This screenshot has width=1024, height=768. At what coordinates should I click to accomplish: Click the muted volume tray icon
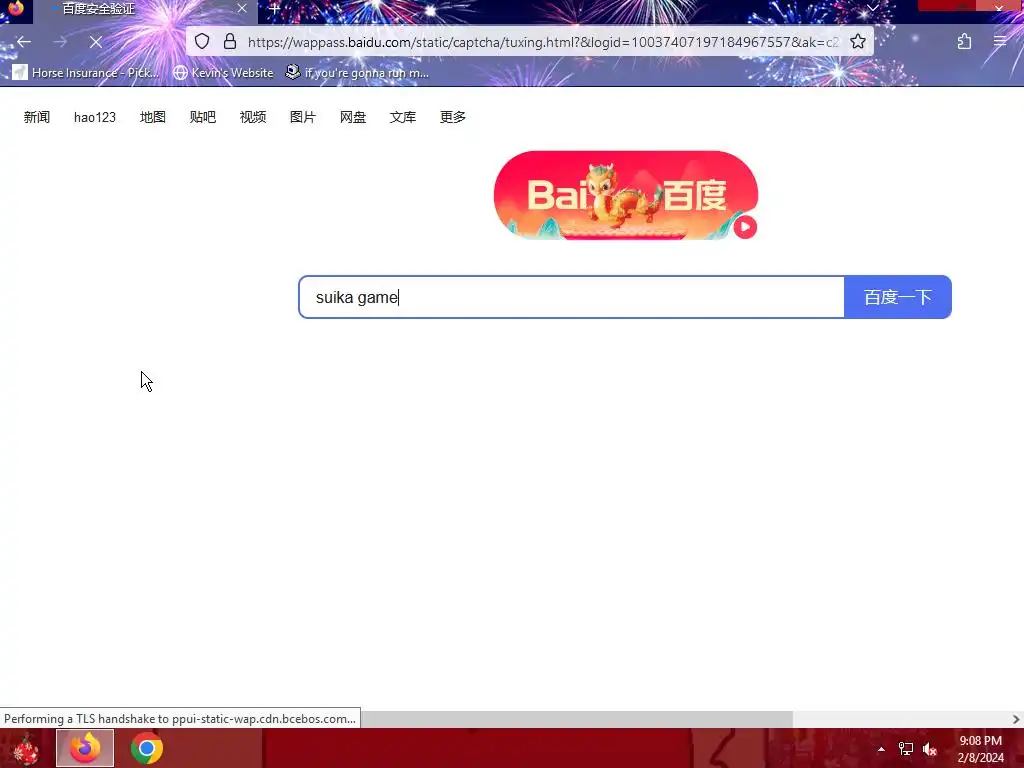[x=930, y=749]
